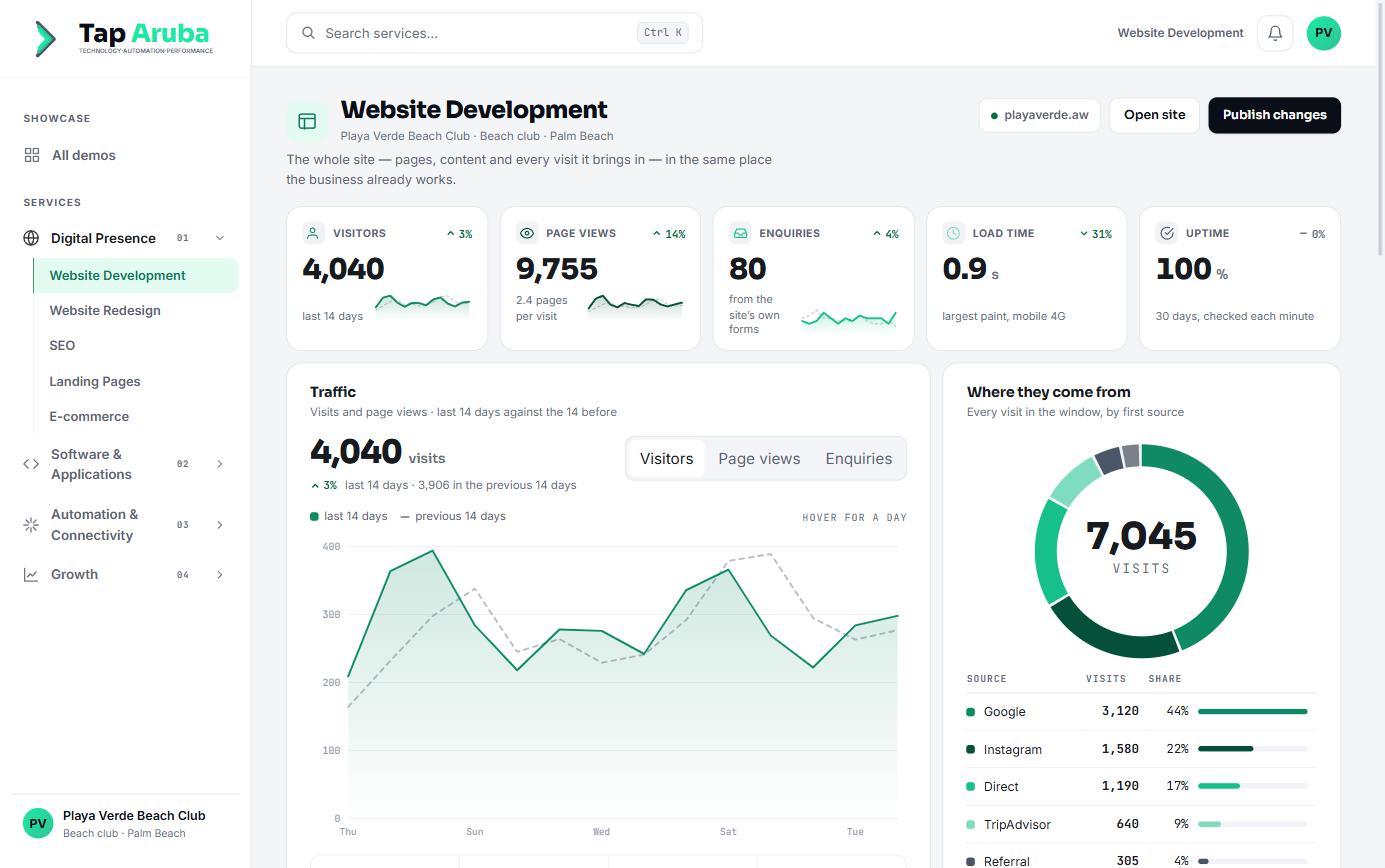
Task: Click the notification bell icon
Action: coord(1275,33)
